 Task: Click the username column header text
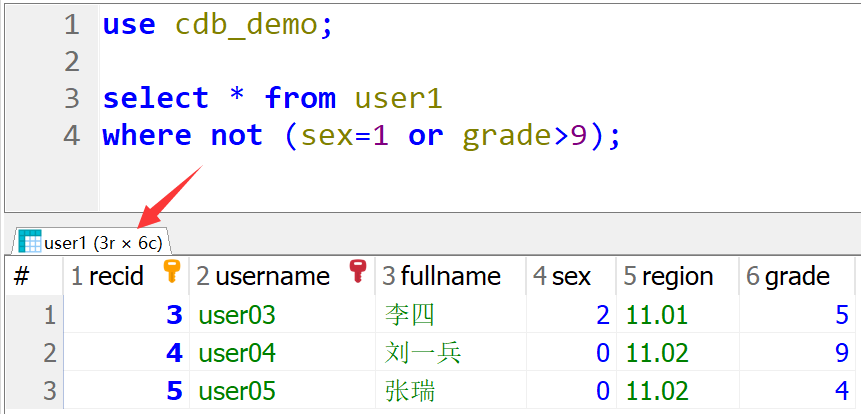[272, 277]
